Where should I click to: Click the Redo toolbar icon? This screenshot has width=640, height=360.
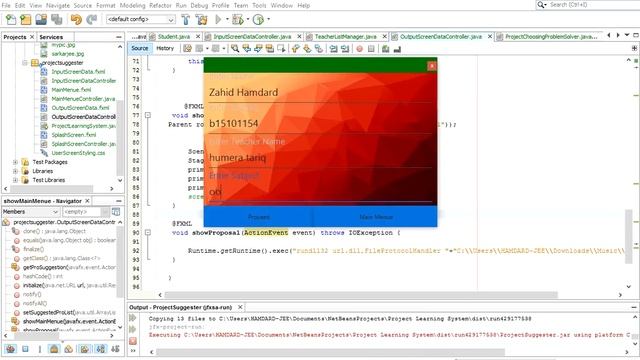click(x=91, y=19)
